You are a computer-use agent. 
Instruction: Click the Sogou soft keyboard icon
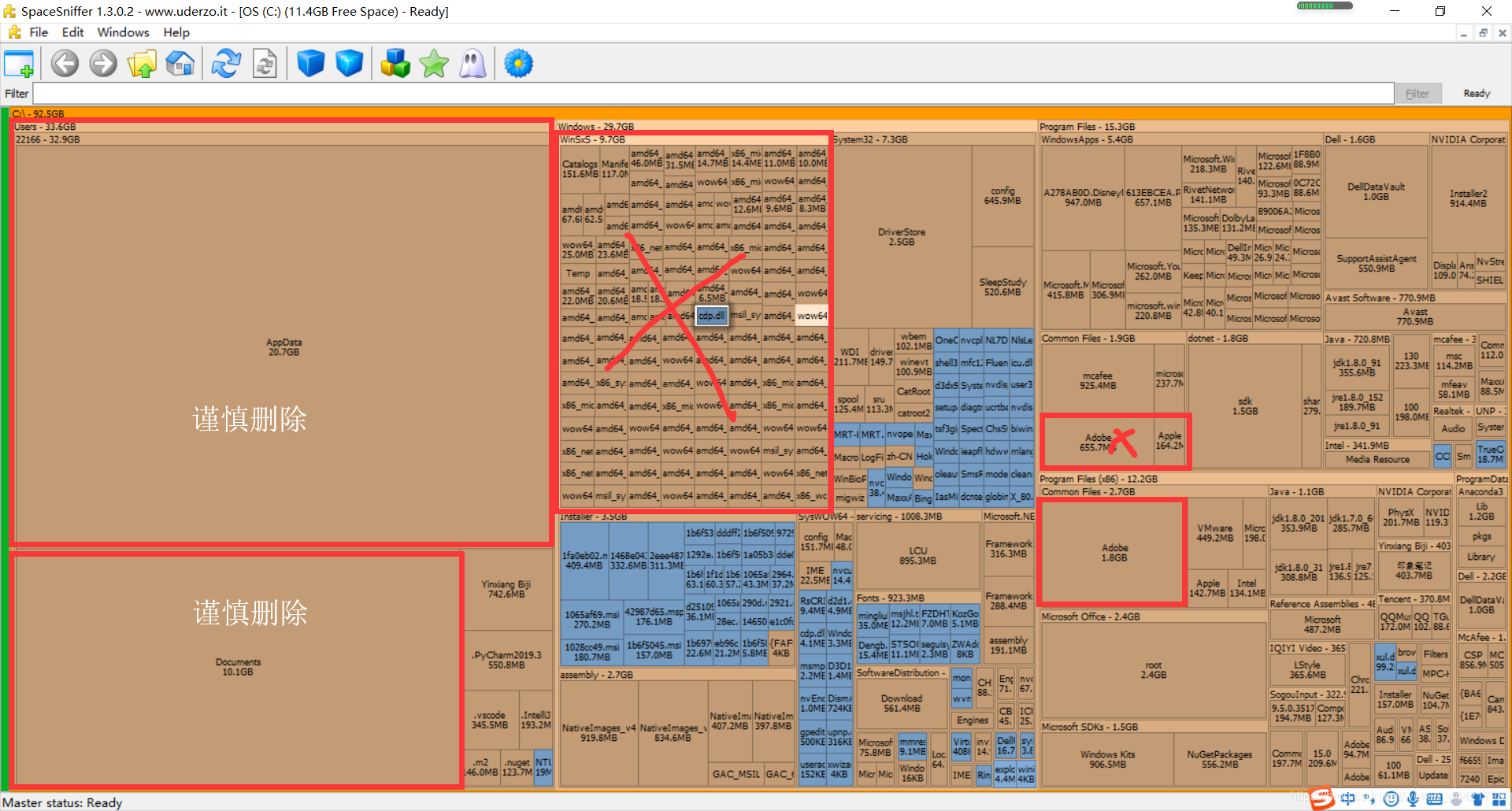(x=1435, y=799)
